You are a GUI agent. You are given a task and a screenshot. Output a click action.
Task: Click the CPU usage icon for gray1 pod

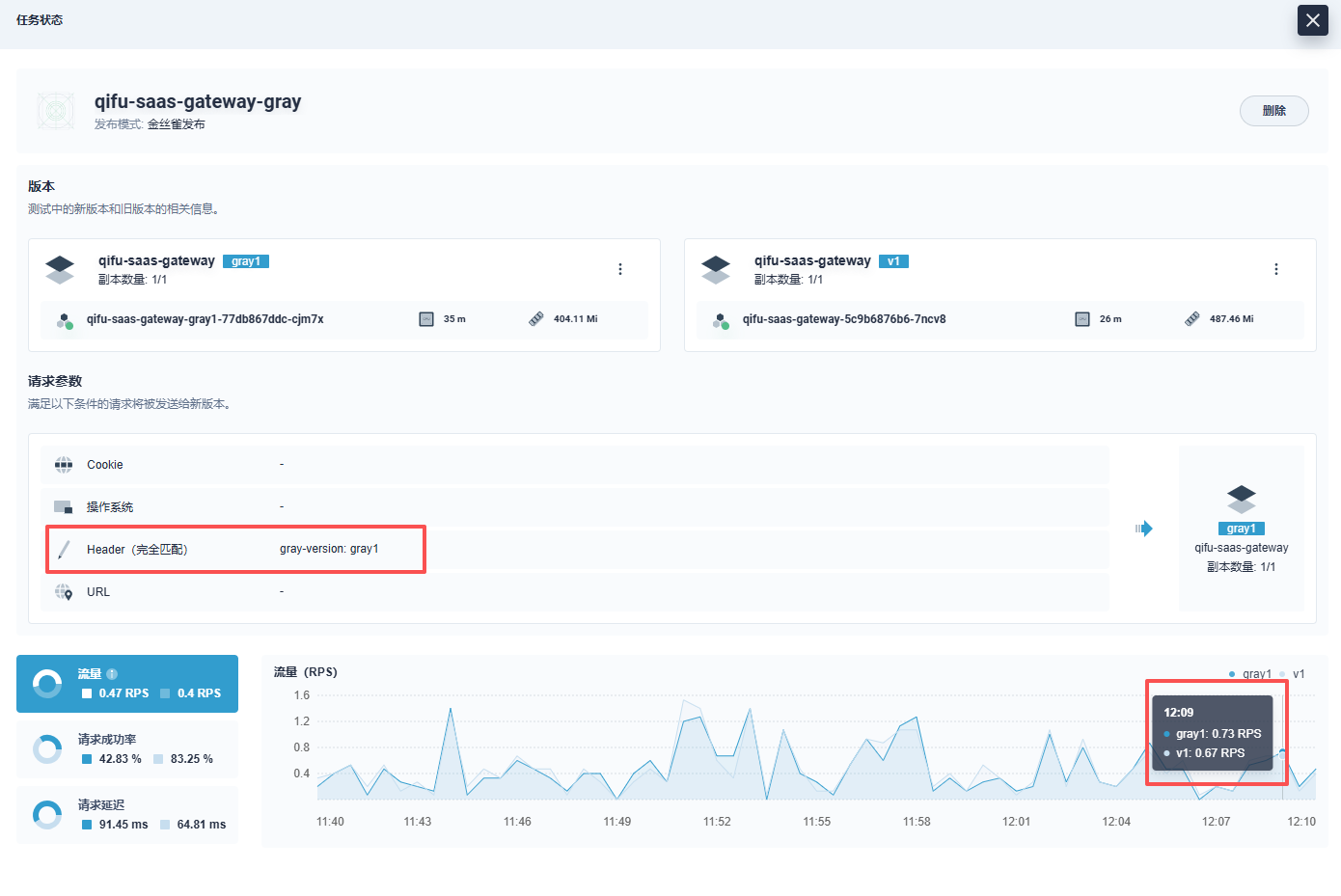point(426,319)
